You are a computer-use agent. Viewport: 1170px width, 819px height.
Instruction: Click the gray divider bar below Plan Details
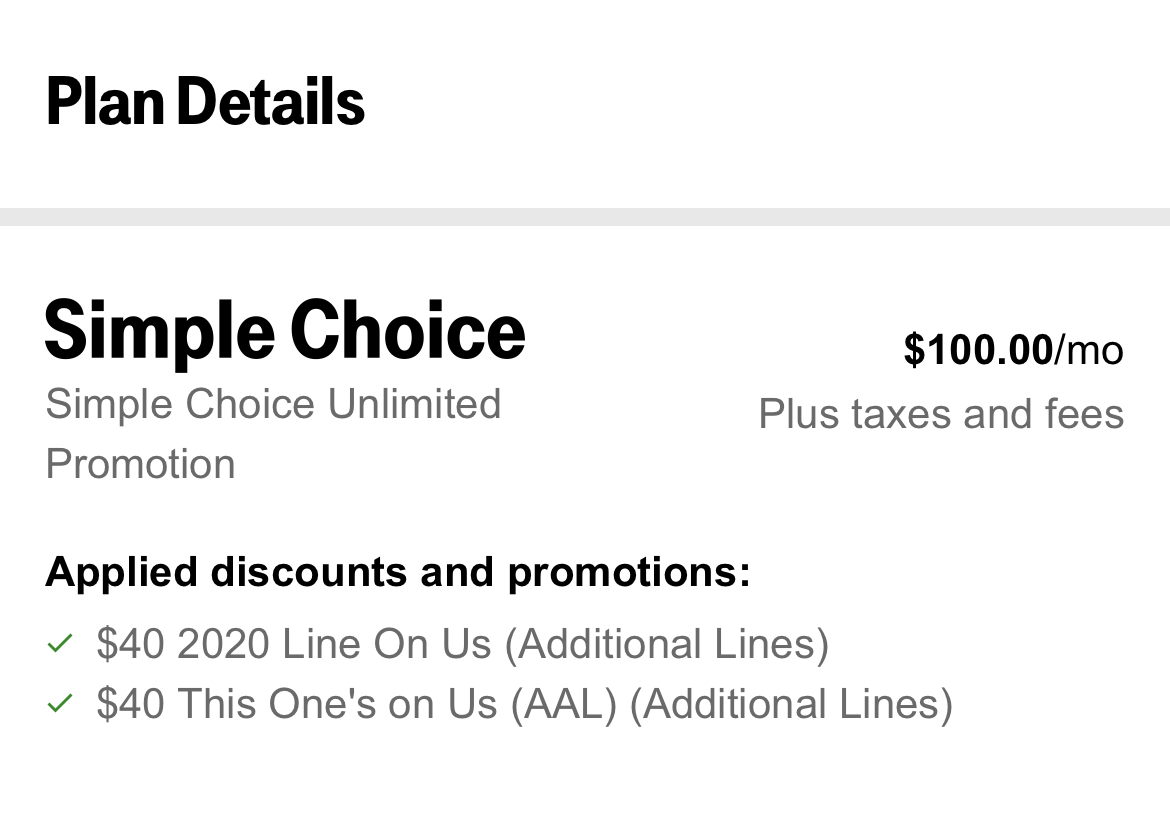pyautogui.click(x=585, y=217)
